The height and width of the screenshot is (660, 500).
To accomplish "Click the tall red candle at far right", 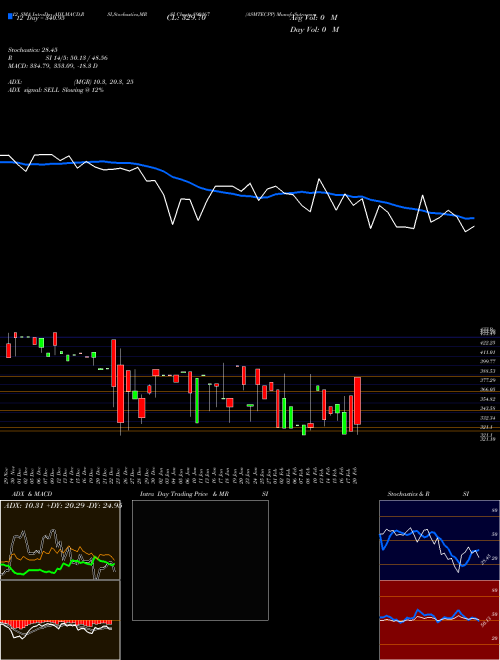I will [x=357, y=401].
